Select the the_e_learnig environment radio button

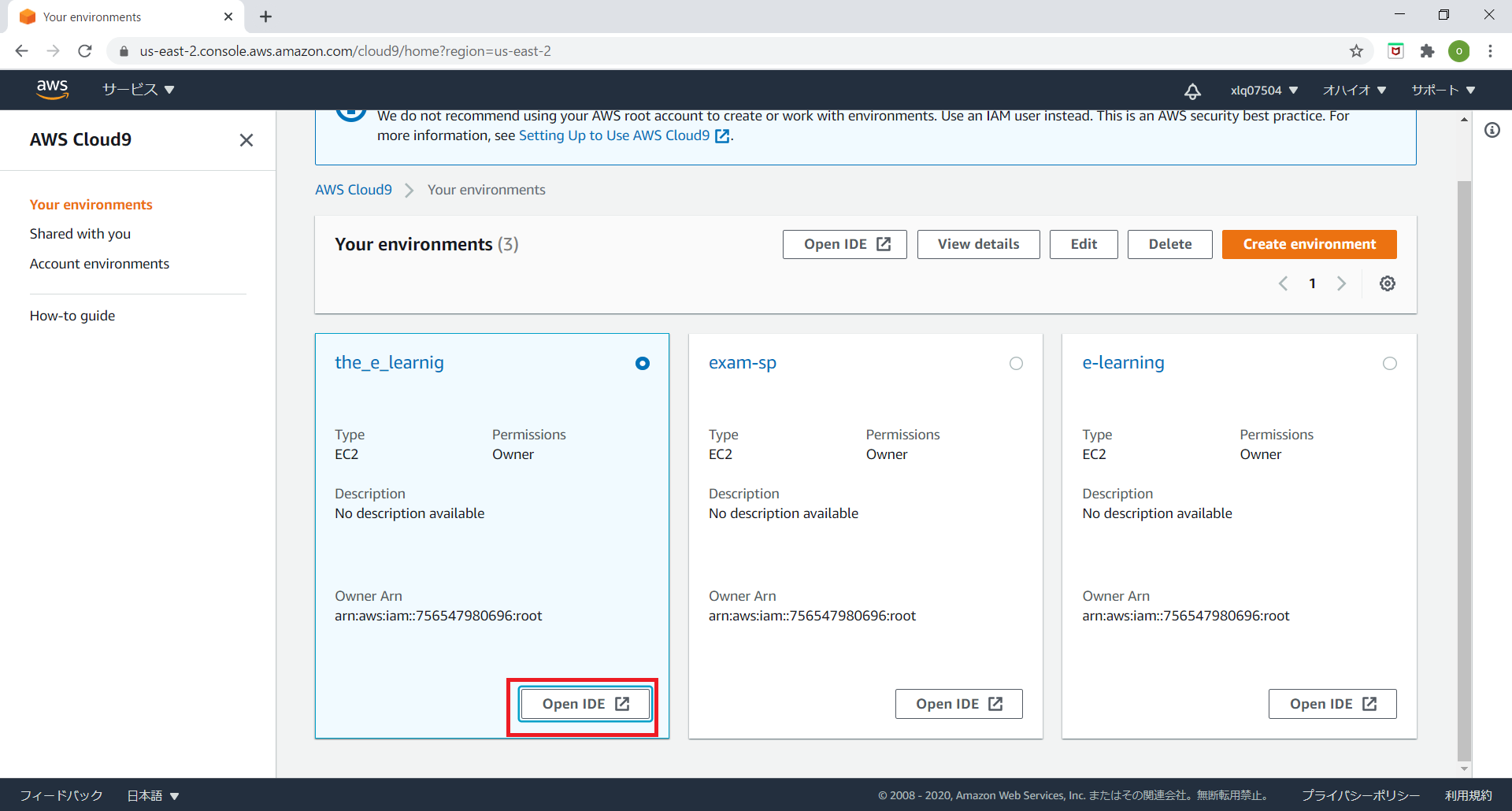(x=643, y=363)
